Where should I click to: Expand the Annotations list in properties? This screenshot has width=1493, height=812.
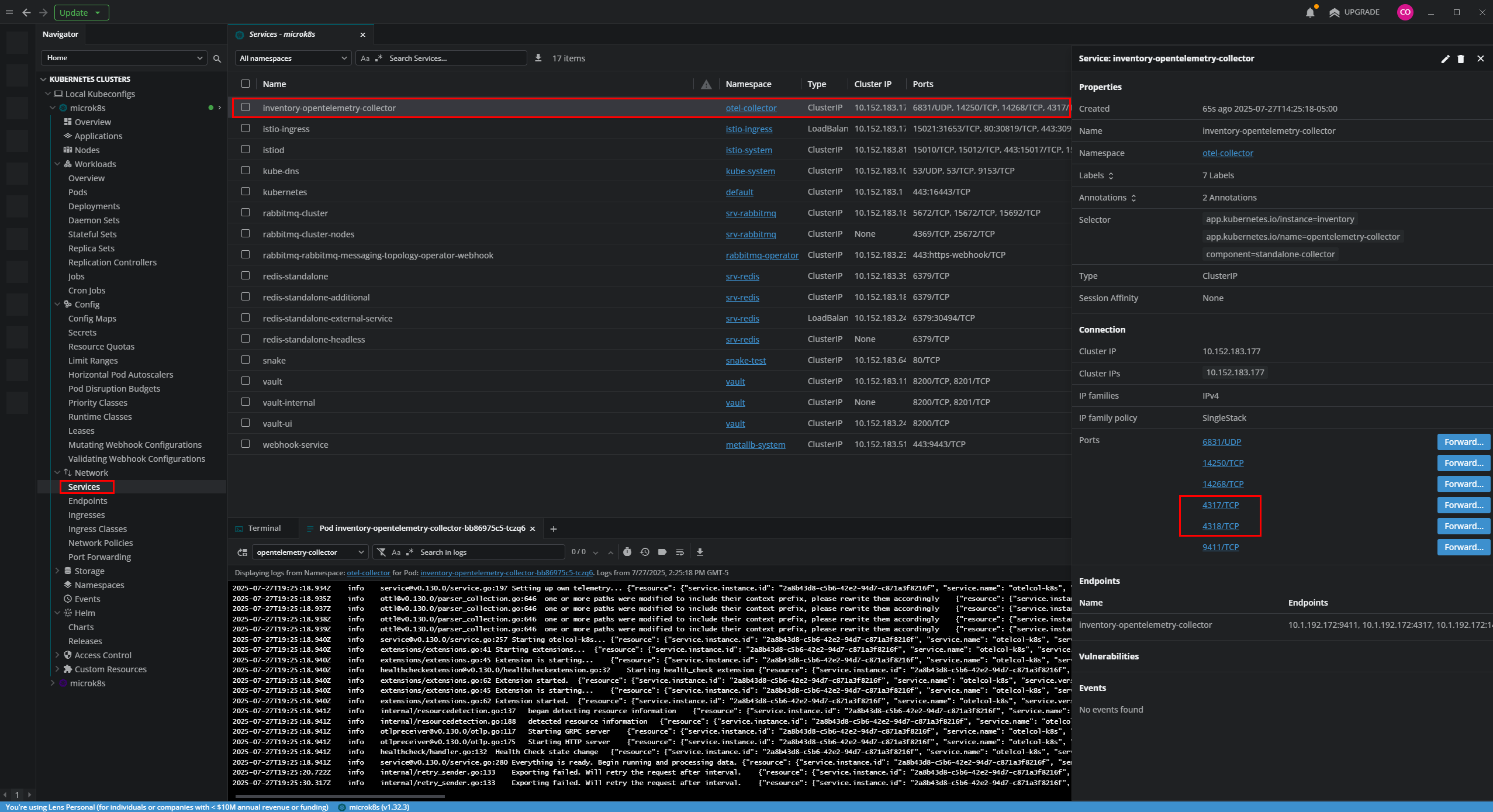(x=1133, y=198)
